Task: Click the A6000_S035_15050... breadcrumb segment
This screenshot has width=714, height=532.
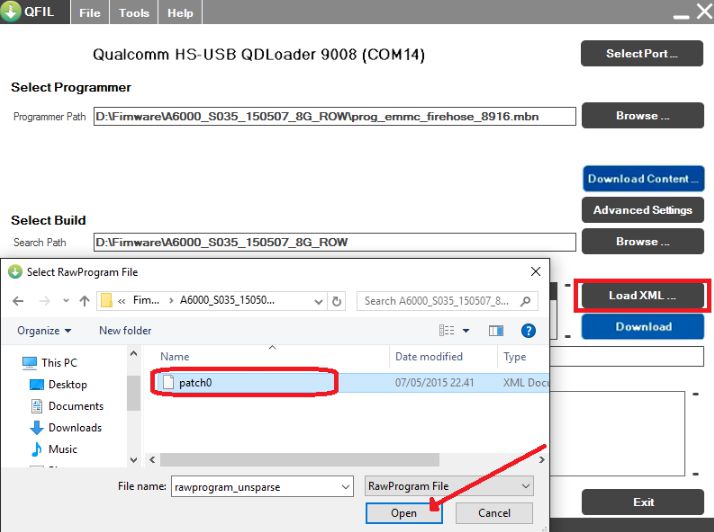Action: point(227,300)
